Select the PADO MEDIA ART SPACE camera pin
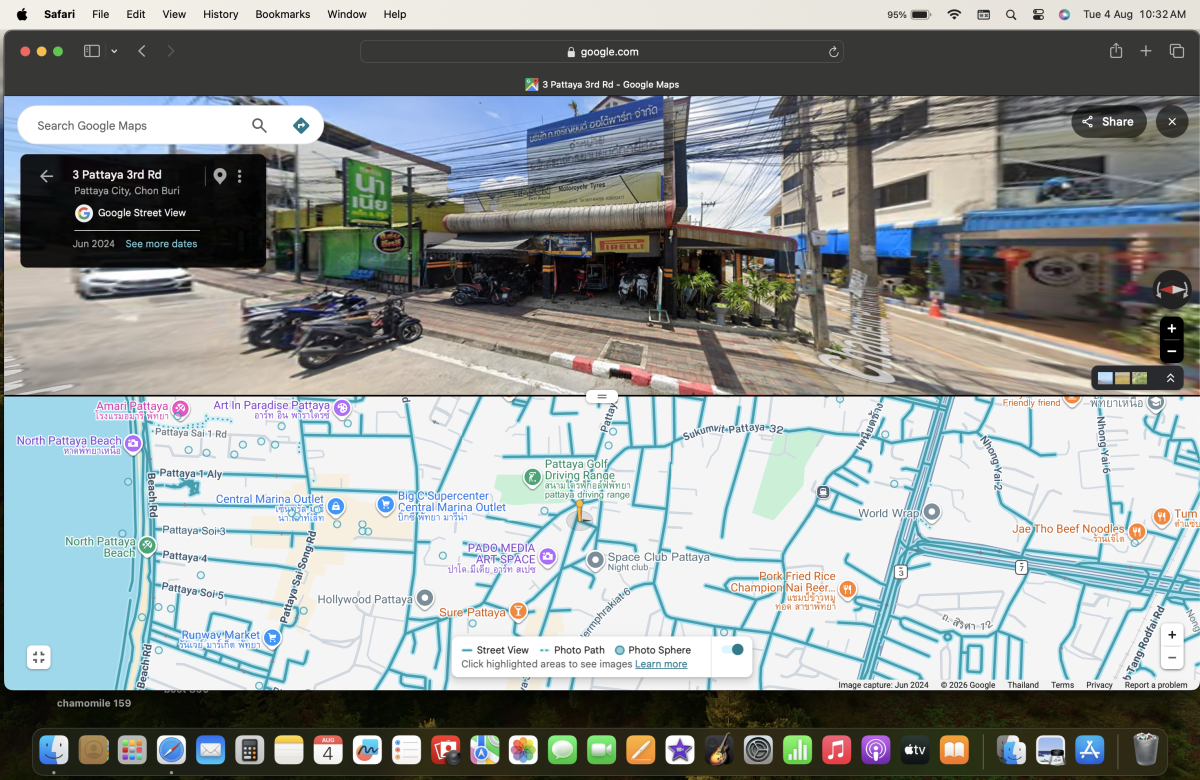Image resolution: width=1200 pixels, height=780 pixels. [547, 556]
